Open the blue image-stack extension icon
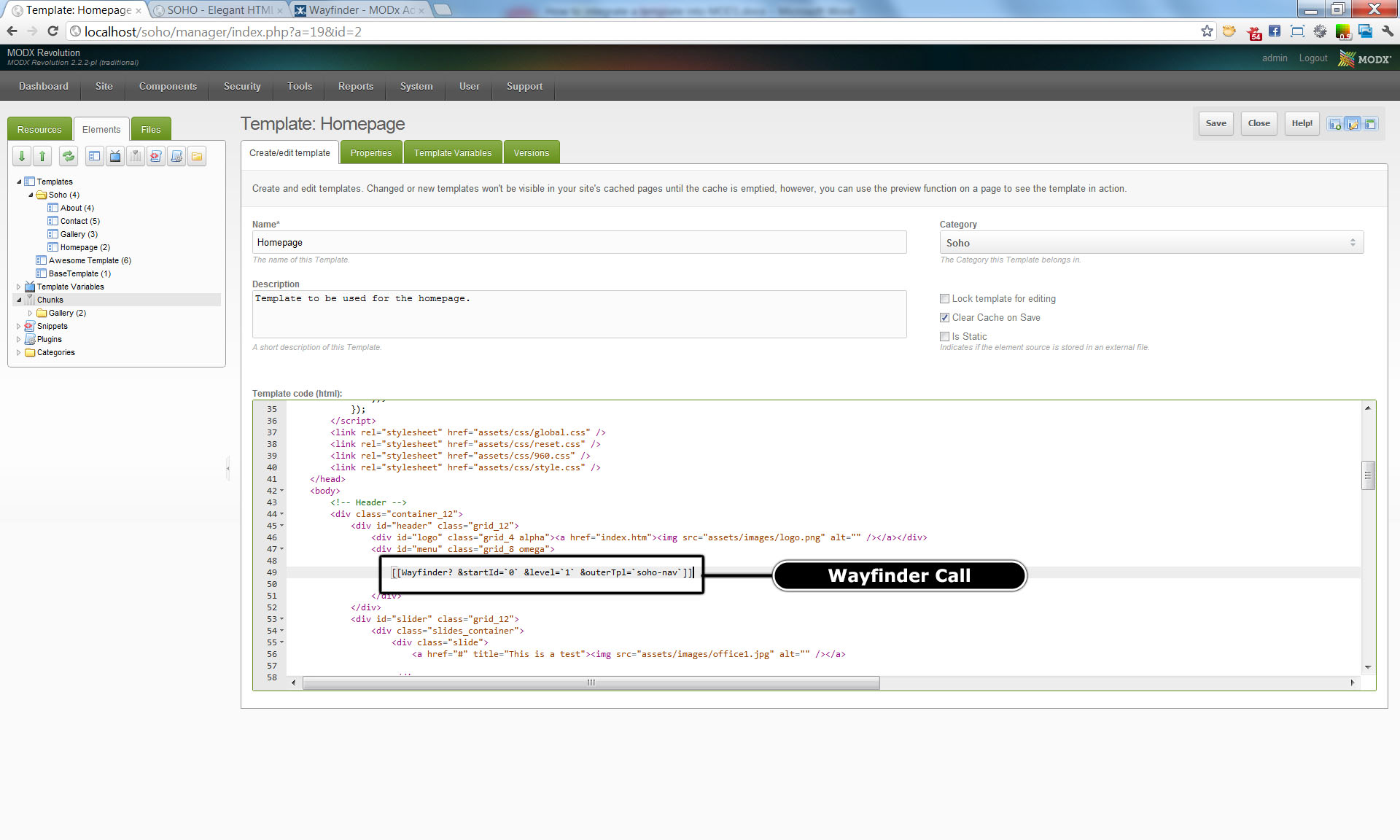This screenshot has height=840, width=1400. click(1365, 31)
